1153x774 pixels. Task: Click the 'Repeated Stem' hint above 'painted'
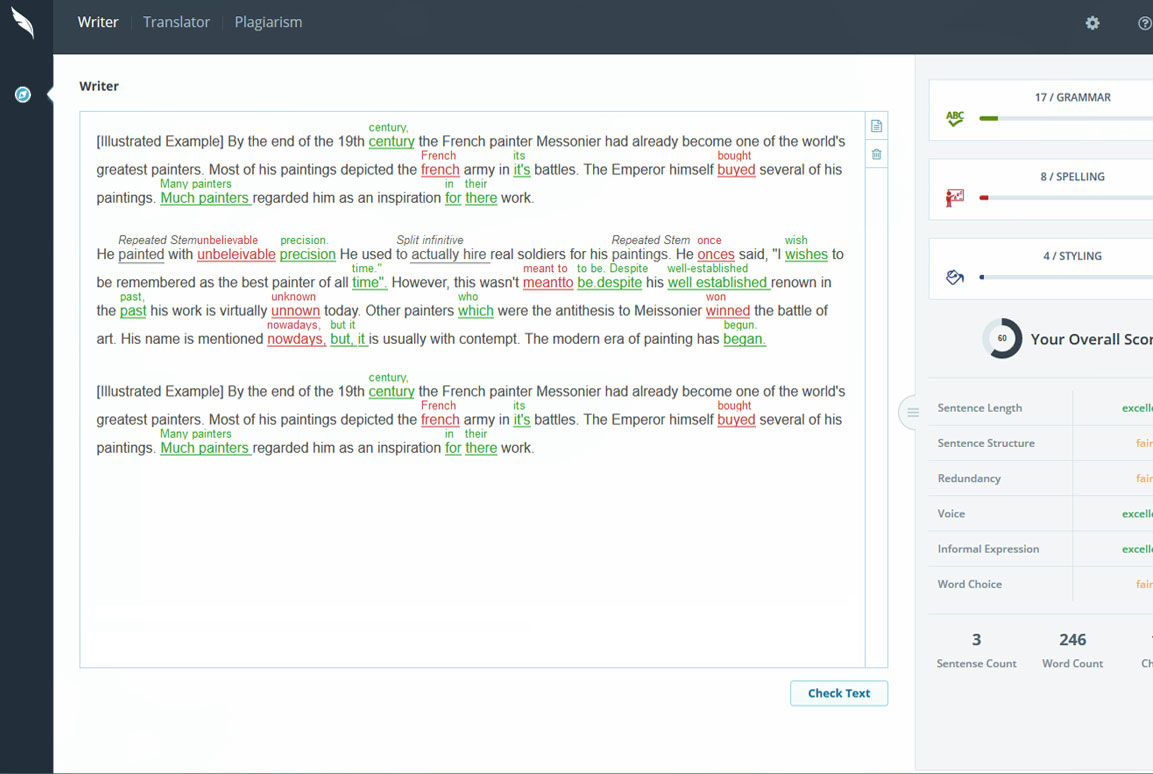(157, 240)
